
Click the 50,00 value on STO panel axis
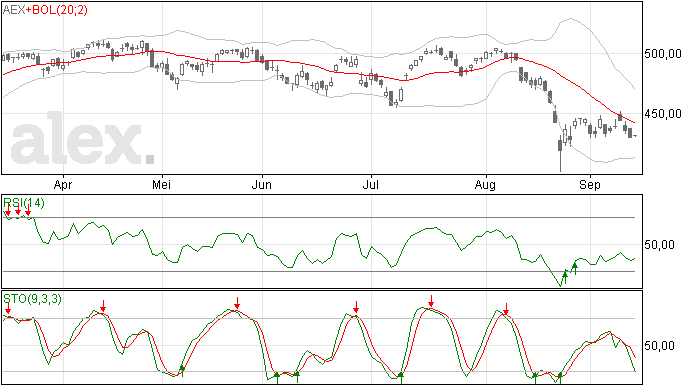click(659, 346)
